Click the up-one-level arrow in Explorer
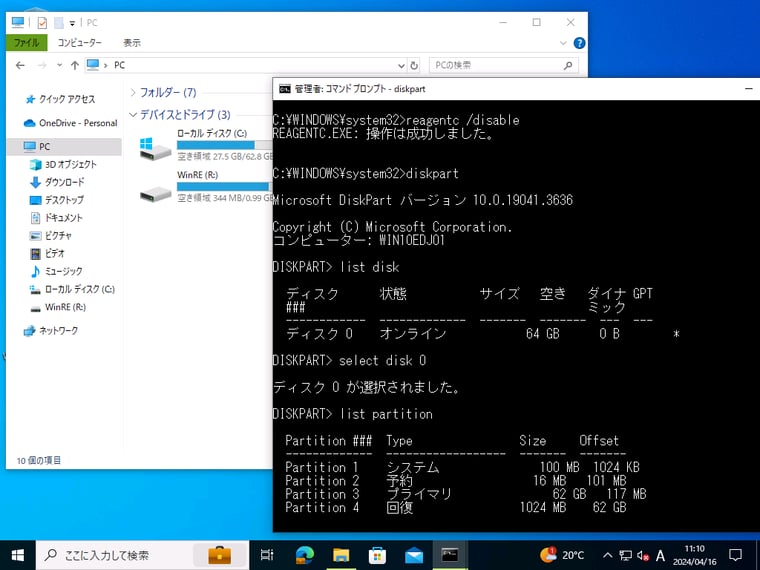Viewport: 760px width, 570px height. pyautogui.click(x=75, y=65)
